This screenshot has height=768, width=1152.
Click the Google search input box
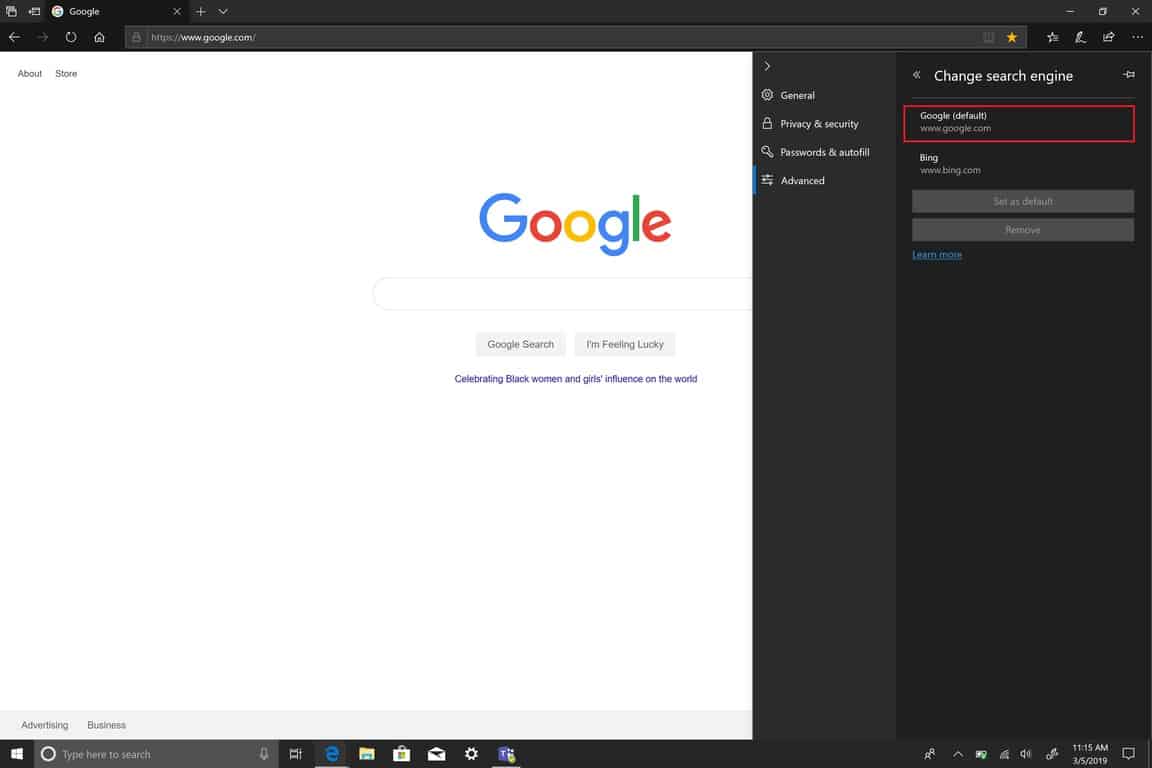pos(562,294)
